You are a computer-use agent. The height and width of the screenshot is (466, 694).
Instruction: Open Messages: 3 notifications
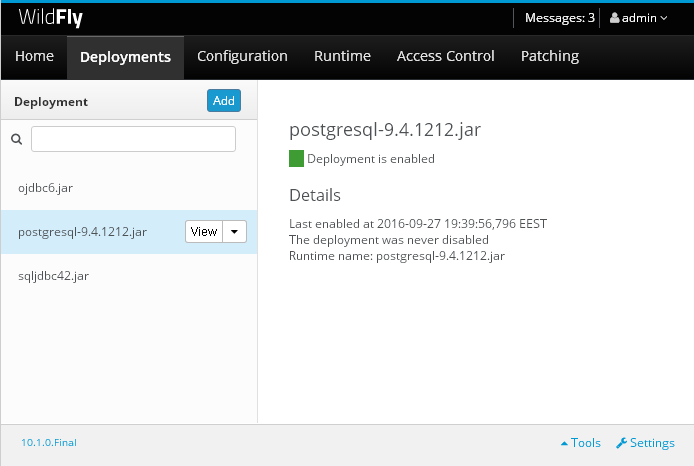click(x=559, y=18)
